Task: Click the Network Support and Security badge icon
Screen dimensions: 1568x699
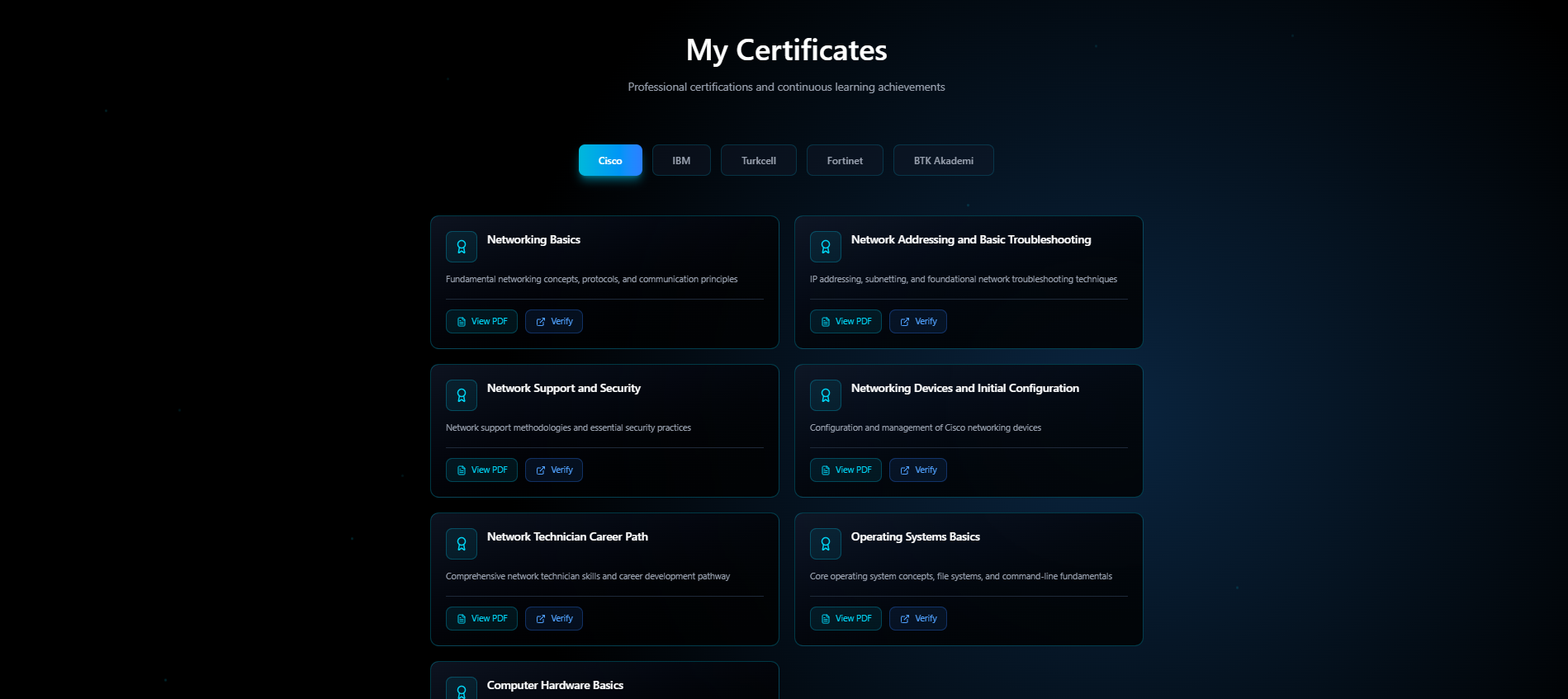Action: (x=462, y=395)
